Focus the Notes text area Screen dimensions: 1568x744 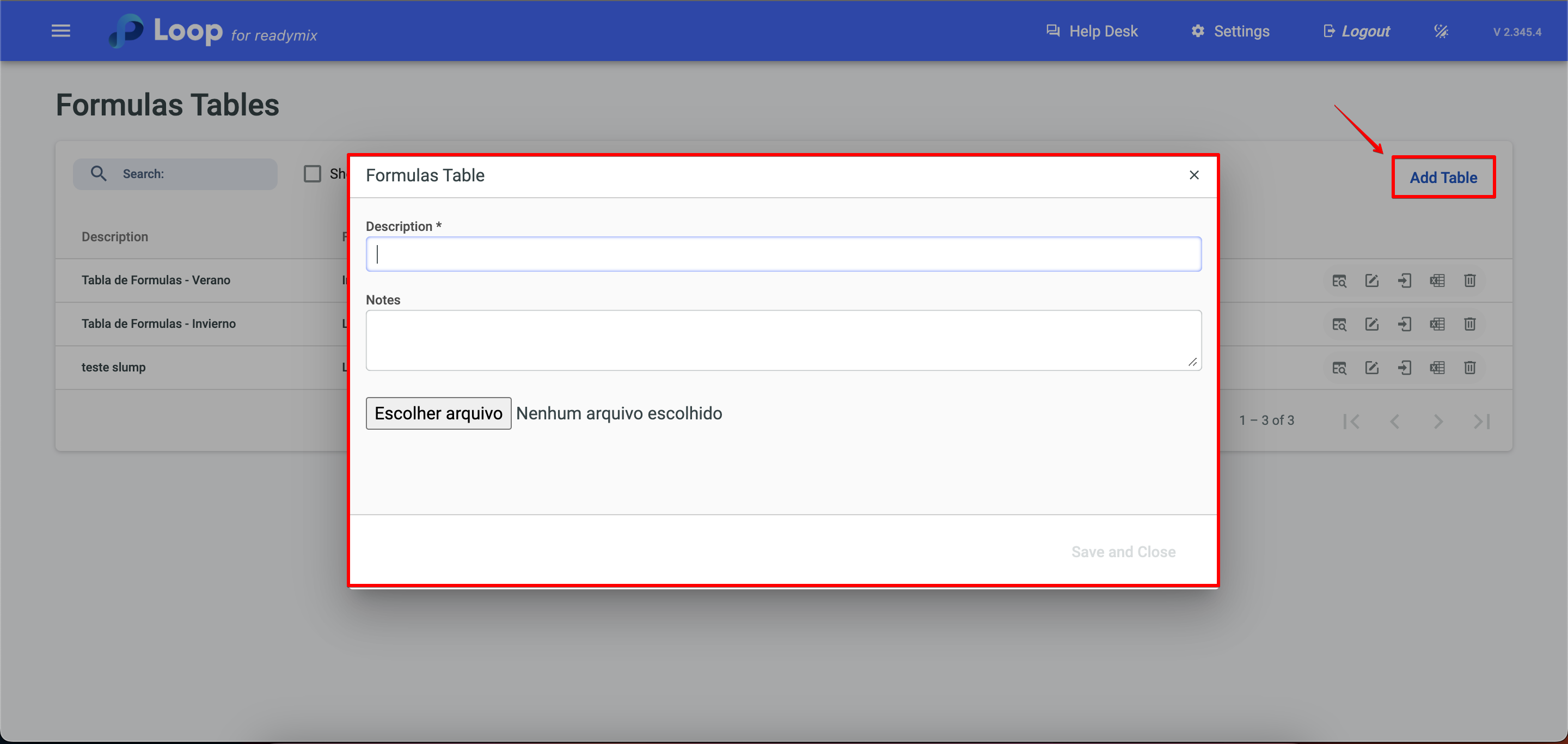coord(783,340)
